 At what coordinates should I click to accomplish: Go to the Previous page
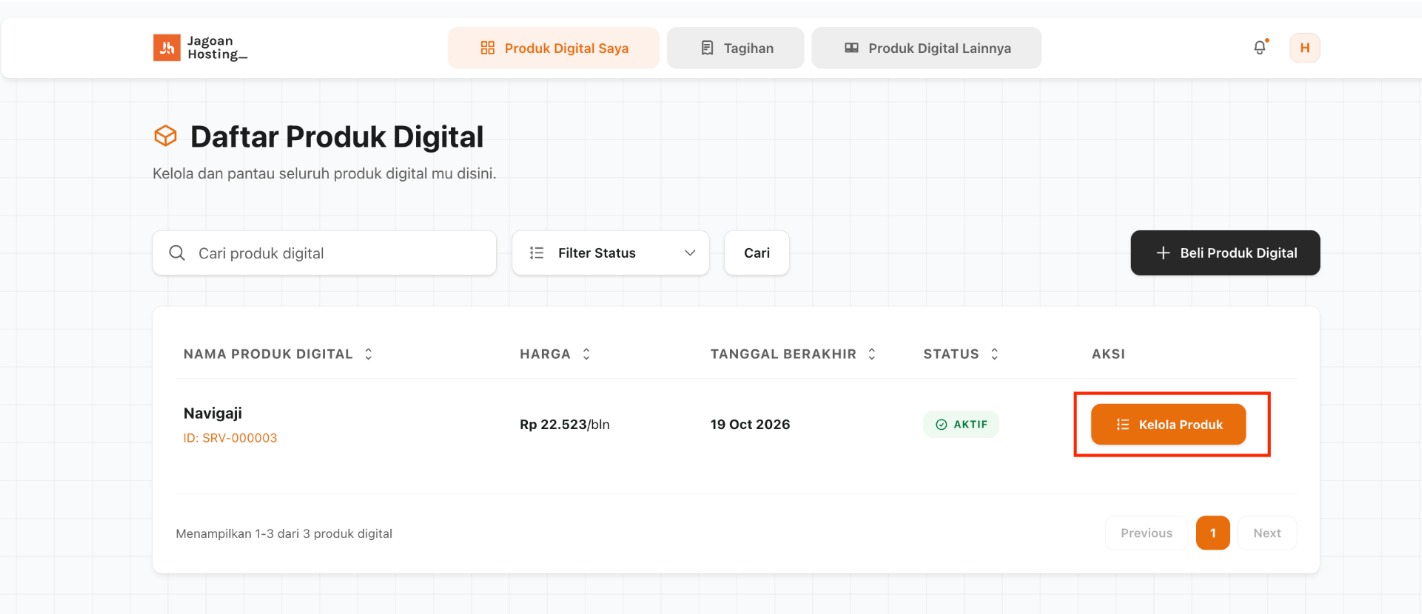(x=1146, y=533)
